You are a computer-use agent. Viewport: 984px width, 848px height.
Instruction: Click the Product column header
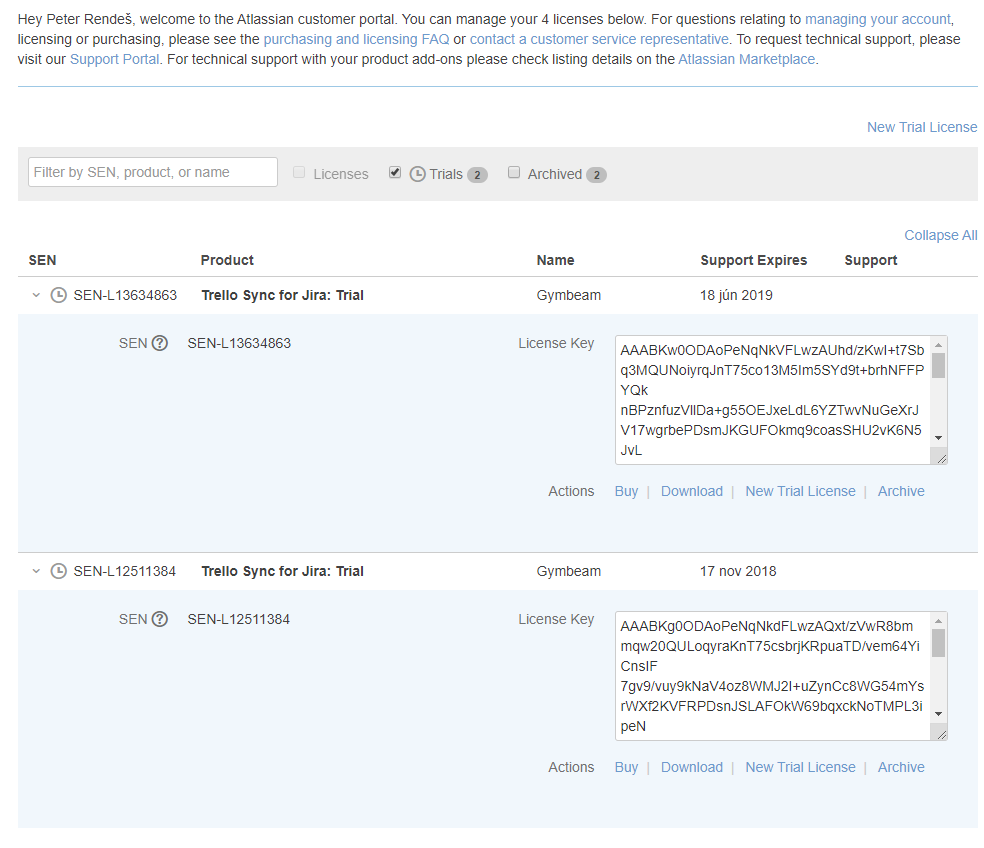click(x=227, y=260)
